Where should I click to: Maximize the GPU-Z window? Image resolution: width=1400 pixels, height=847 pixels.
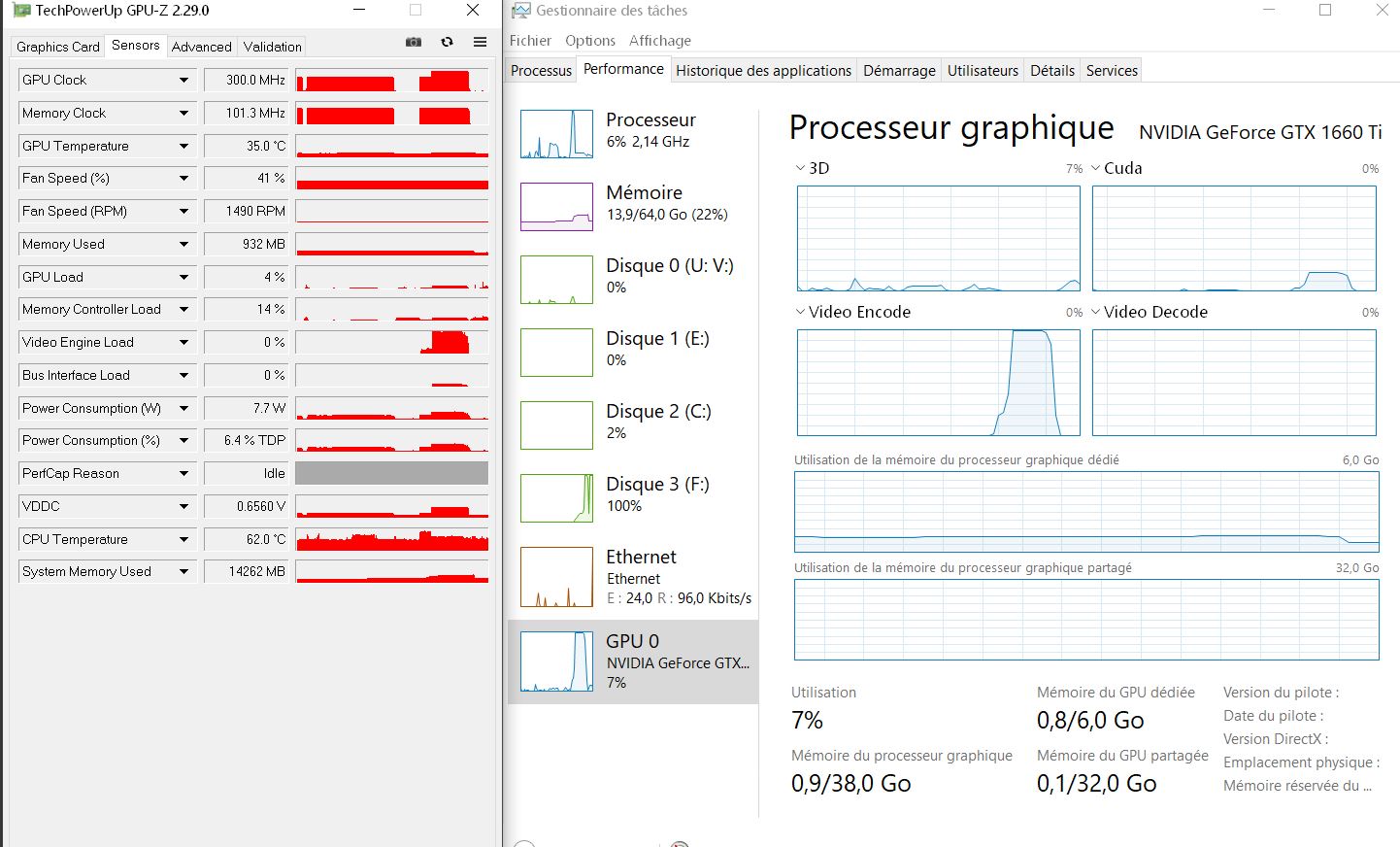pyautogui.click(x=416, y=10)
